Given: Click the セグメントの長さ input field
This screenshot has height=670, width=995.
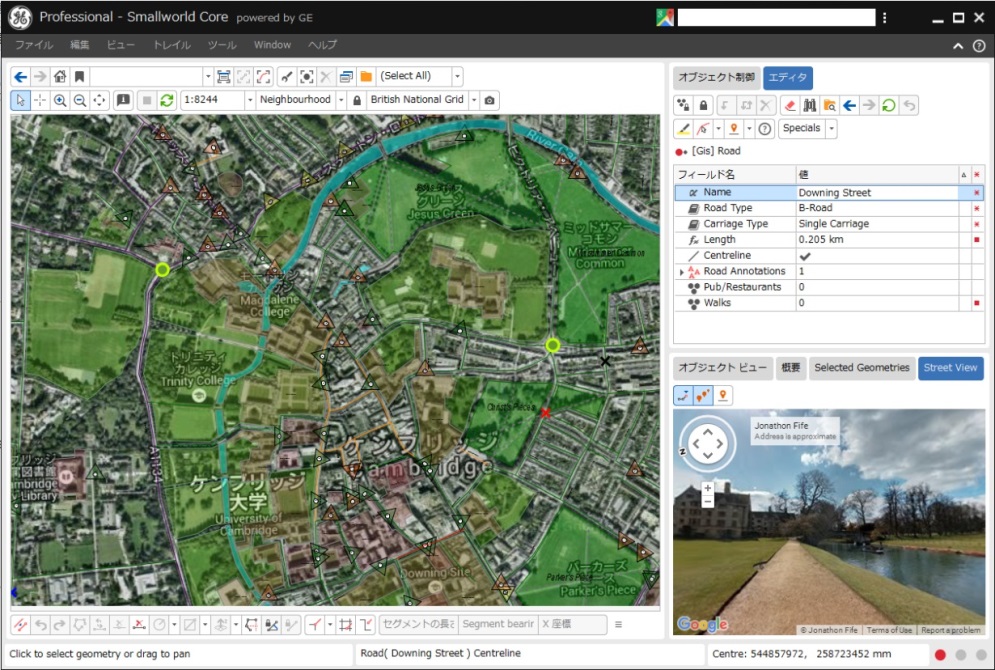Looking at the screenshot, I should (419, 625).
